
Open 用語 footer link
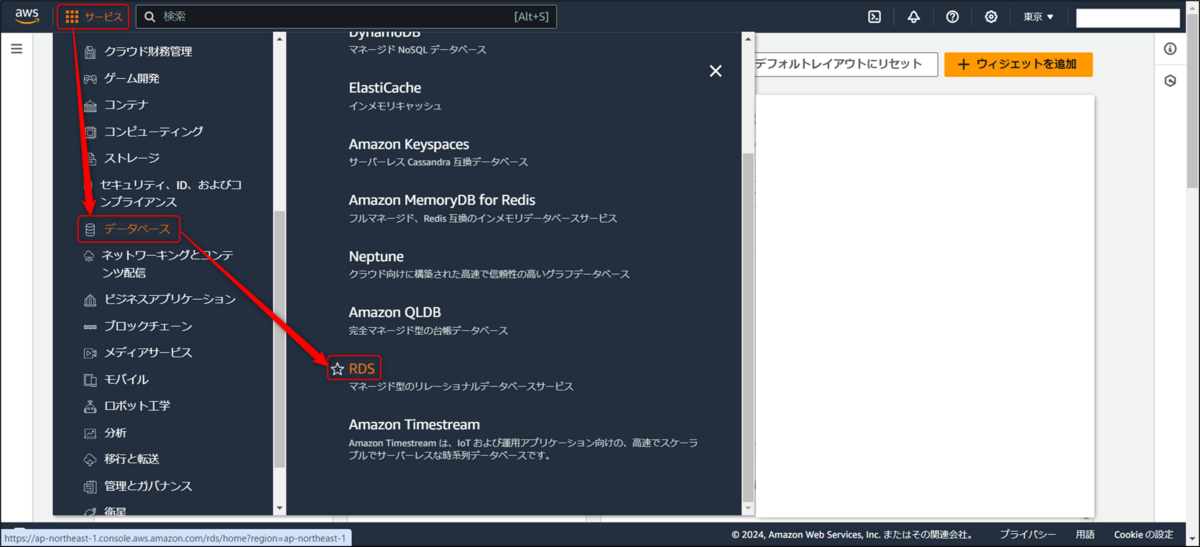tap(1085, 535)
